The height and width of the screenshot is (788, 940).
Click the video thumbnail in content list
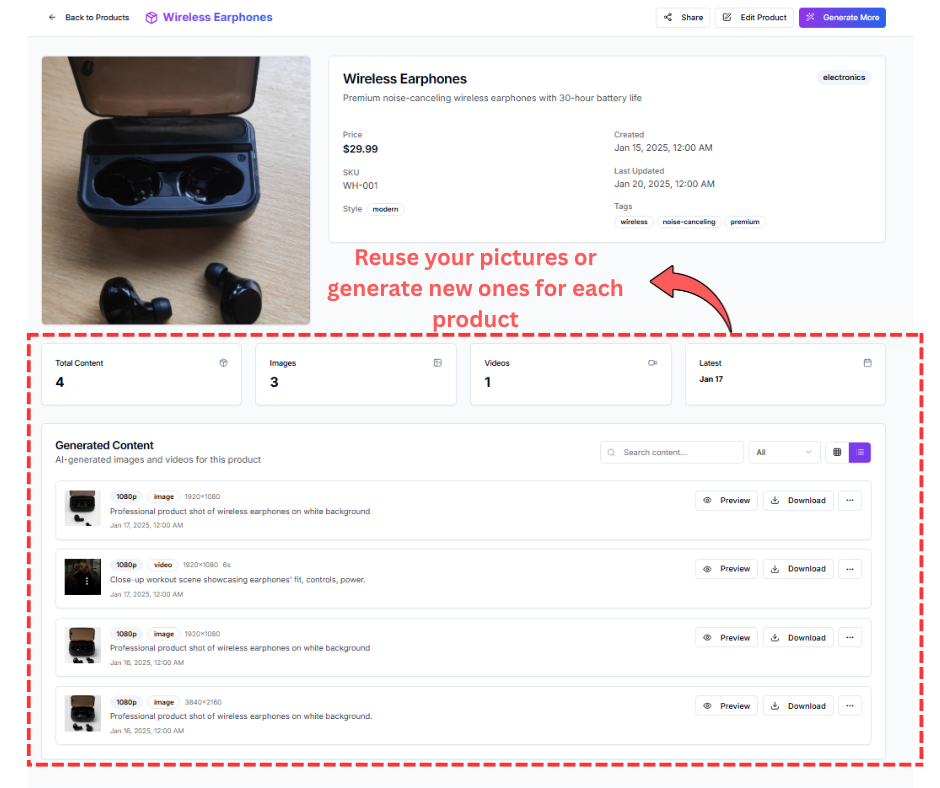pos(83,577)
